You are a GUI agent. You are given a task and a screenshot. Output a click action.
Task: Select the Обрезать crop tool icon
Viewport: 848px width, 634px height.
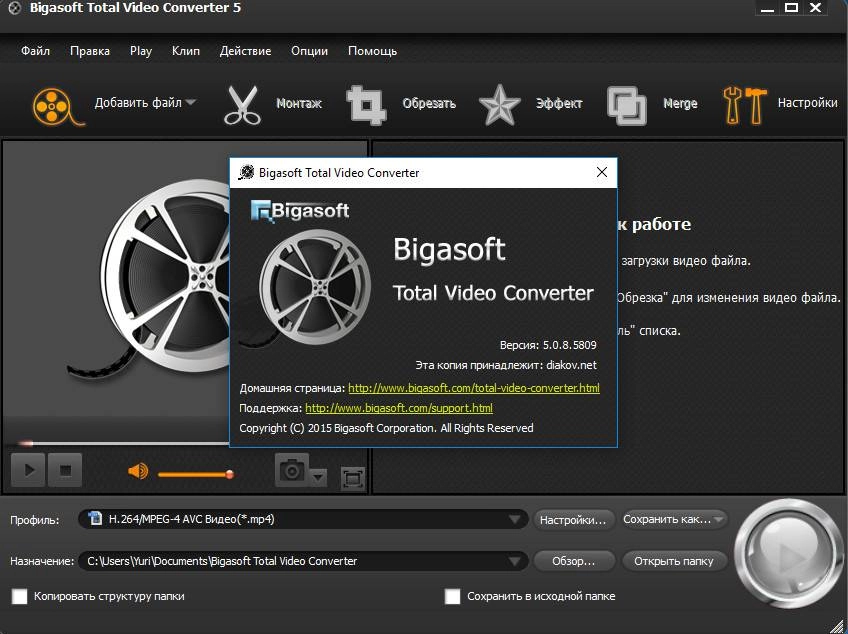(366, 105)
